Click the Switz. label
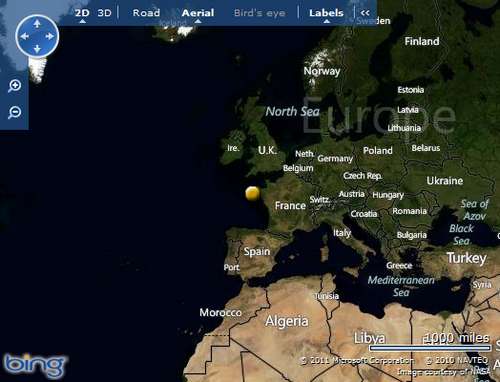 (x=320, y=199)
